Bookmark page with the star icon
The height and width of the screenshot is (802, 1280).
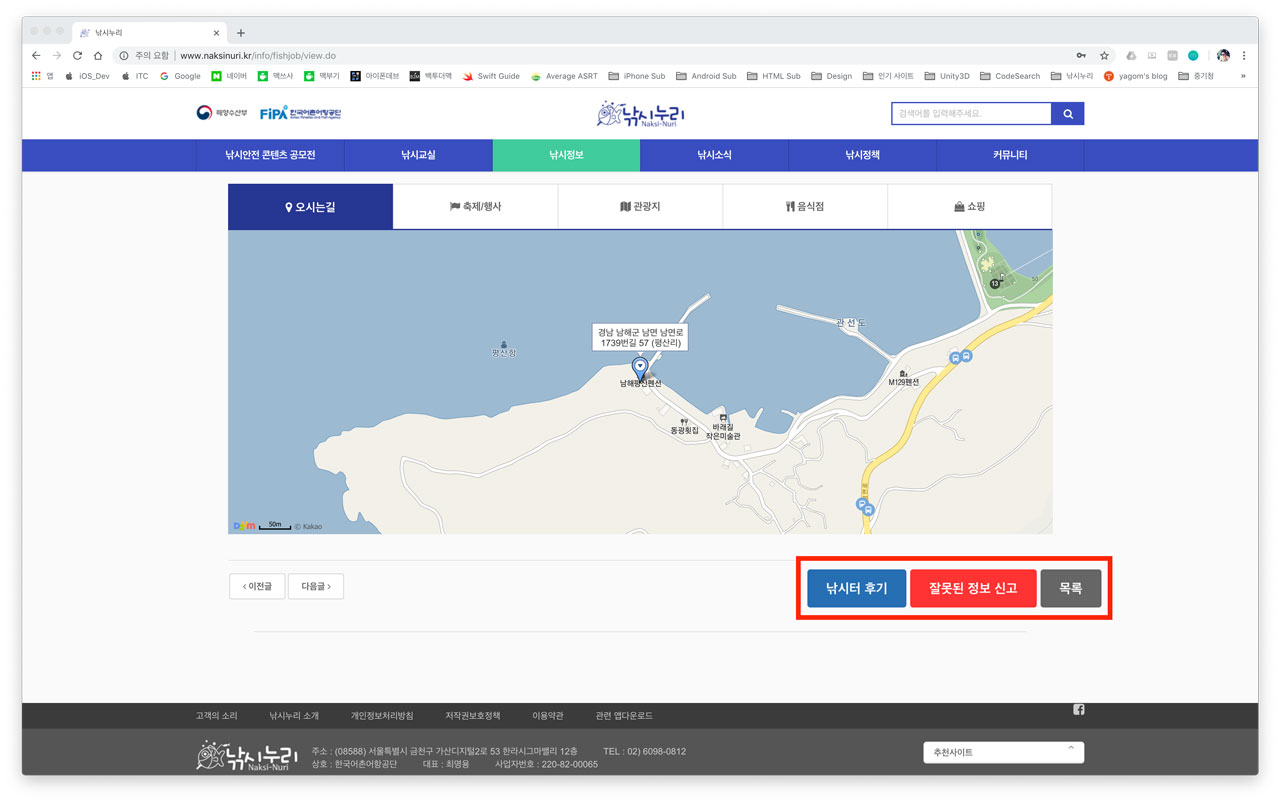click(x=1104, y=56)
